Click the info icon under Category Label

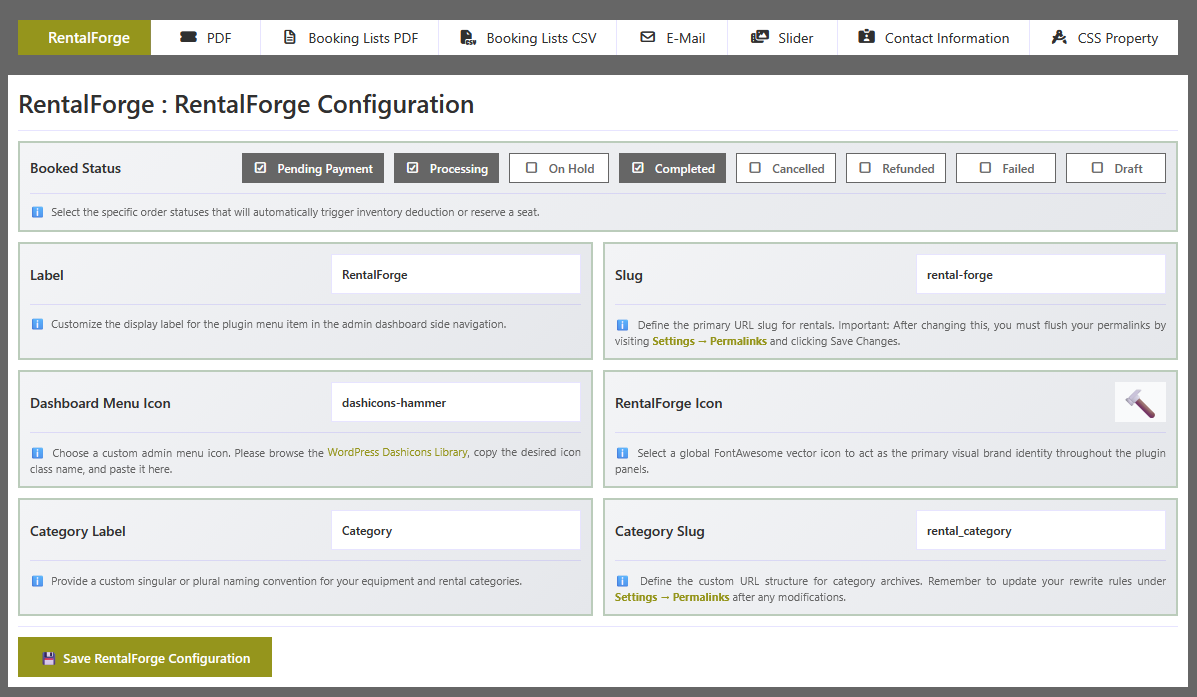coord(37,581)
